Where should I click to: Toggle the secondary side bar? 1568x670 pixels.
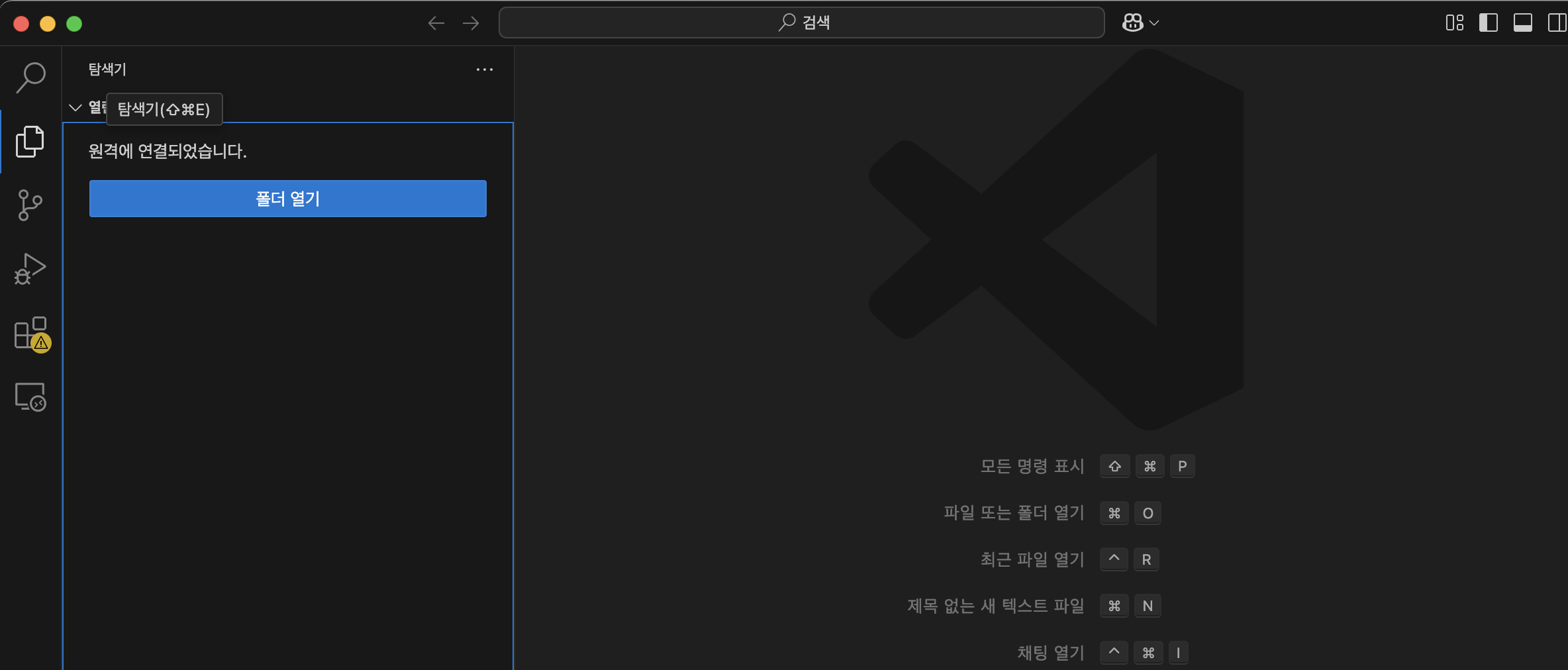click(x=1557, y=23)
